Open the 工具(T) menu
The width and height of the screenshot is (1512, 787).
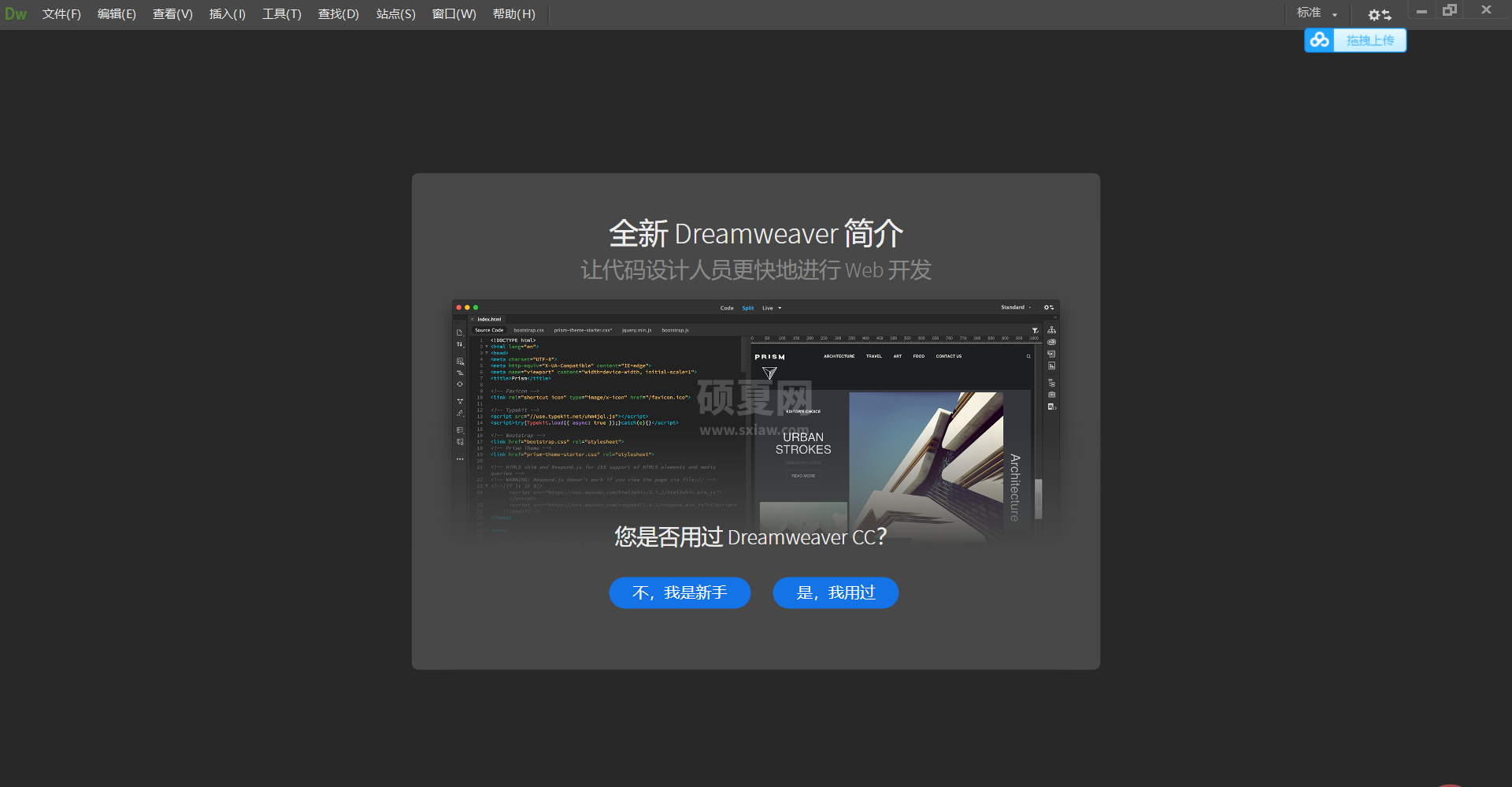[282, 14]
